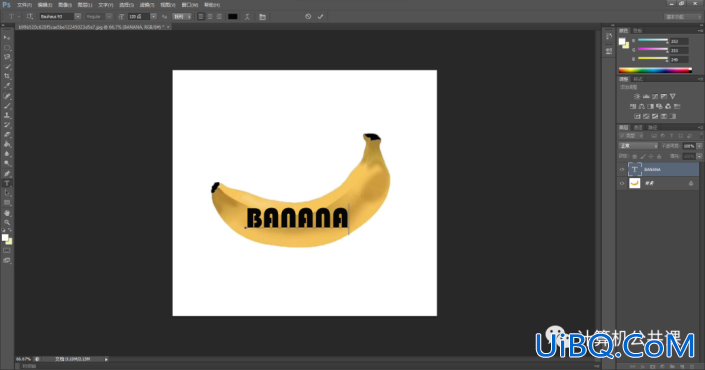
Task: Select the Elliptical Marquee tool
Action: 7,47
